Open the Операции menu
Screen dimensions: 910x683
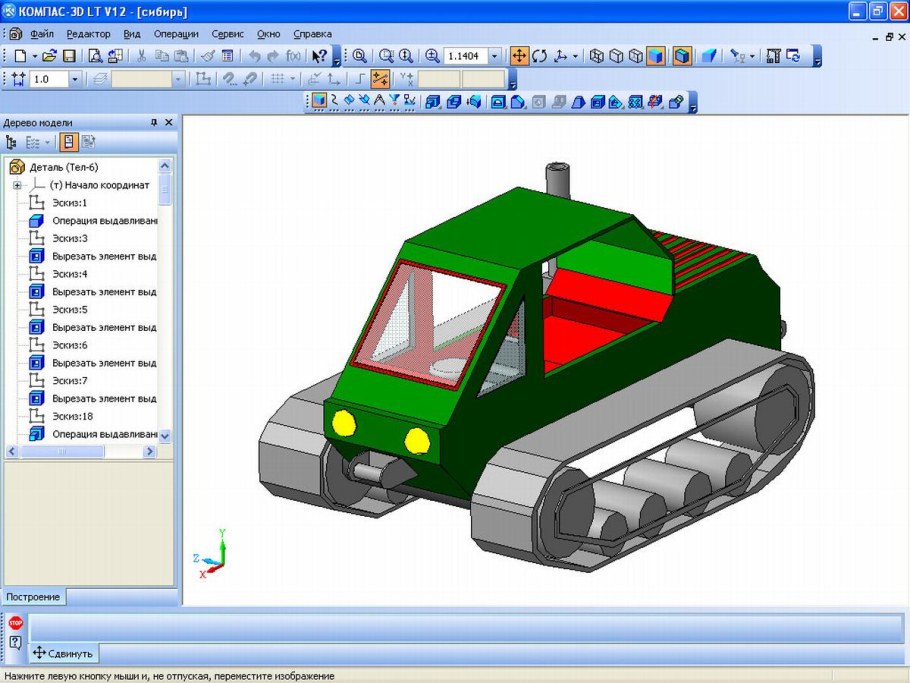[x=176, y=33]
